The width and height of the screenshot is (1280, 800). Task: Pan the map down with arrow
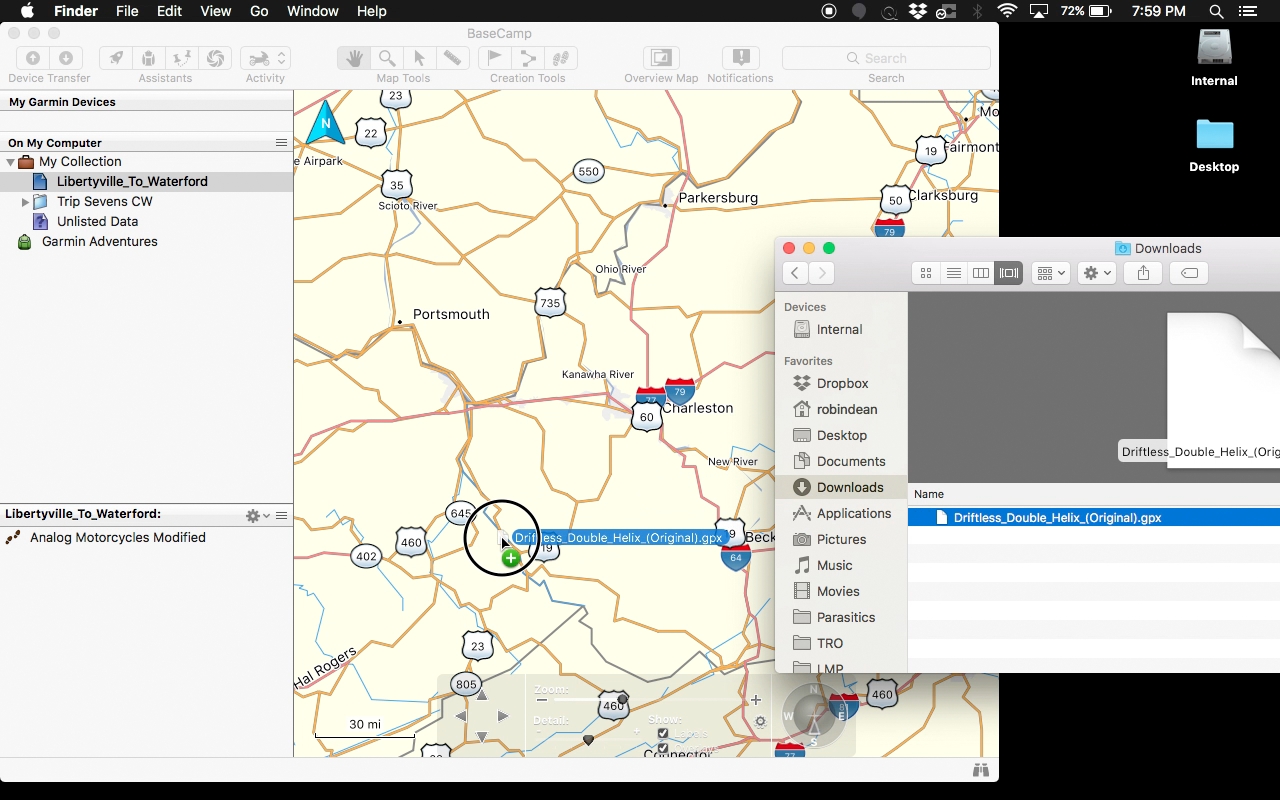481,737
